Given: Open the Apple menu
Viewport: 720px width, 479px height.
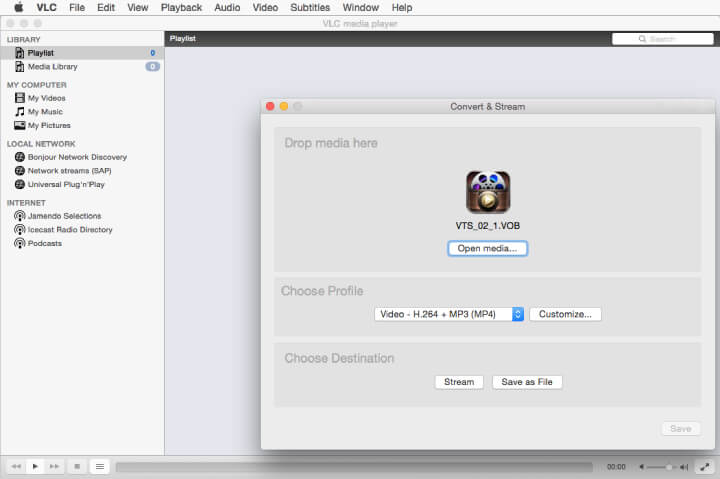Looking at the screenshot, I should pyautogui.click(x=19, y=7).
